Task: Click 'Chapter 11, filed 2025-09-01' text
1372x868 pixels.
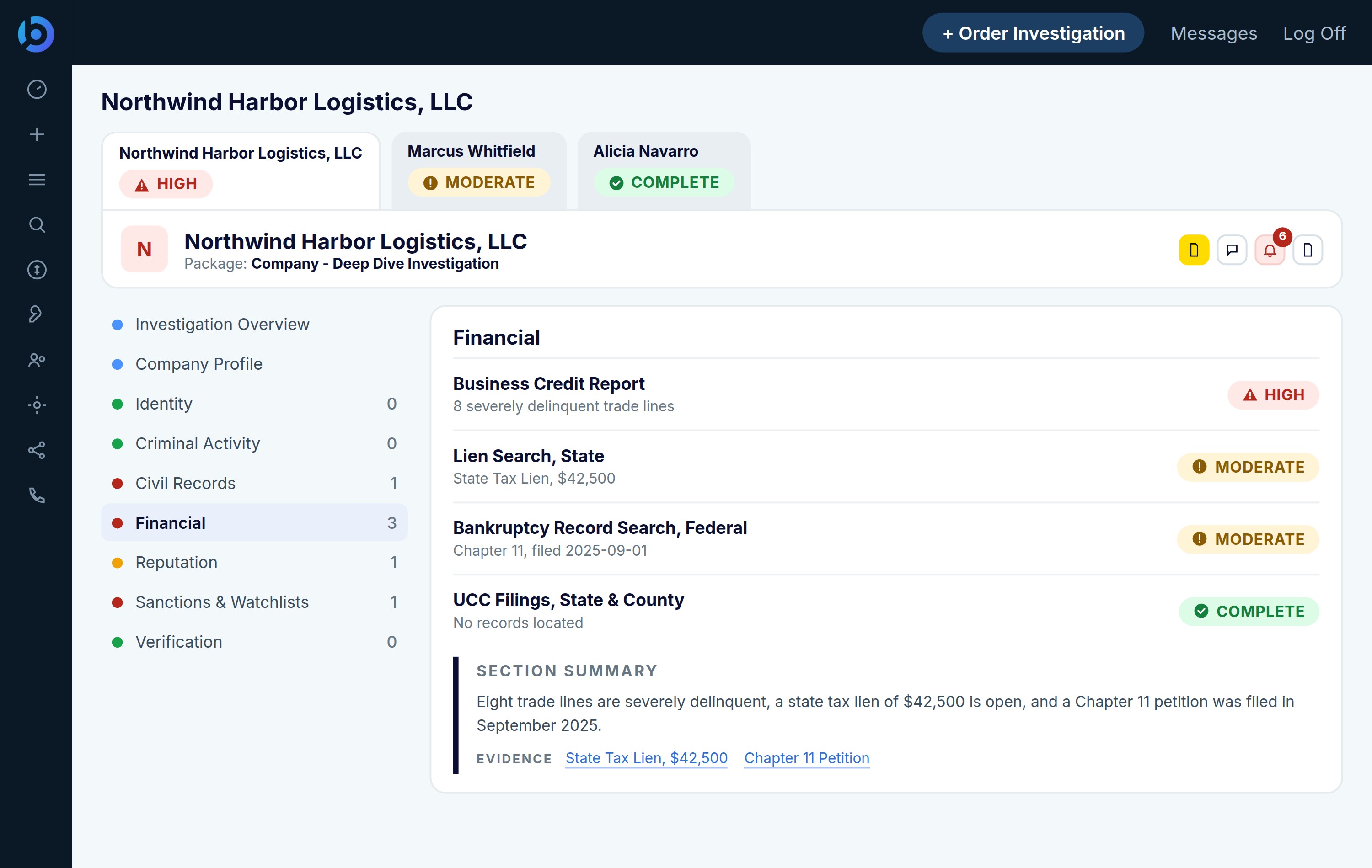Action: pyautogui.click(x=550, y=551)
